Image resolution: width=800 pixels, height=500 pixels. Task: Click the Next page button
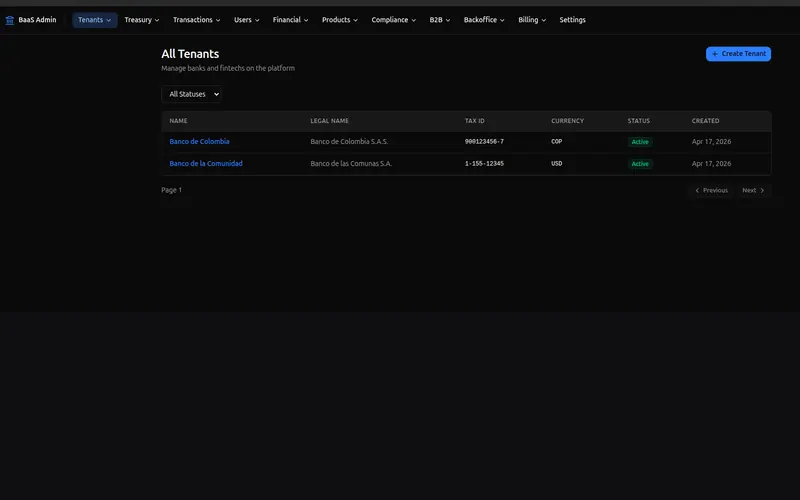click(753, 190)
